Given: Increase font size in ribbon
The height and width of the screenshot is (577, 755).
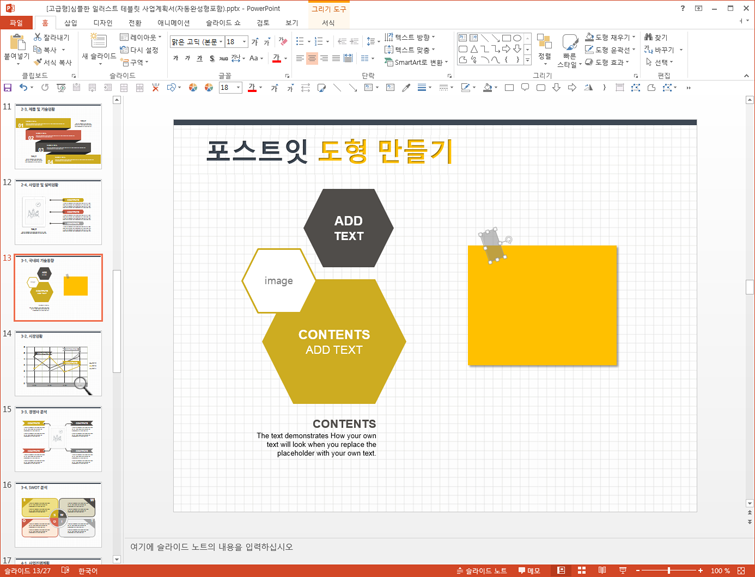Looking at the screenshot, I should (255, 42).
